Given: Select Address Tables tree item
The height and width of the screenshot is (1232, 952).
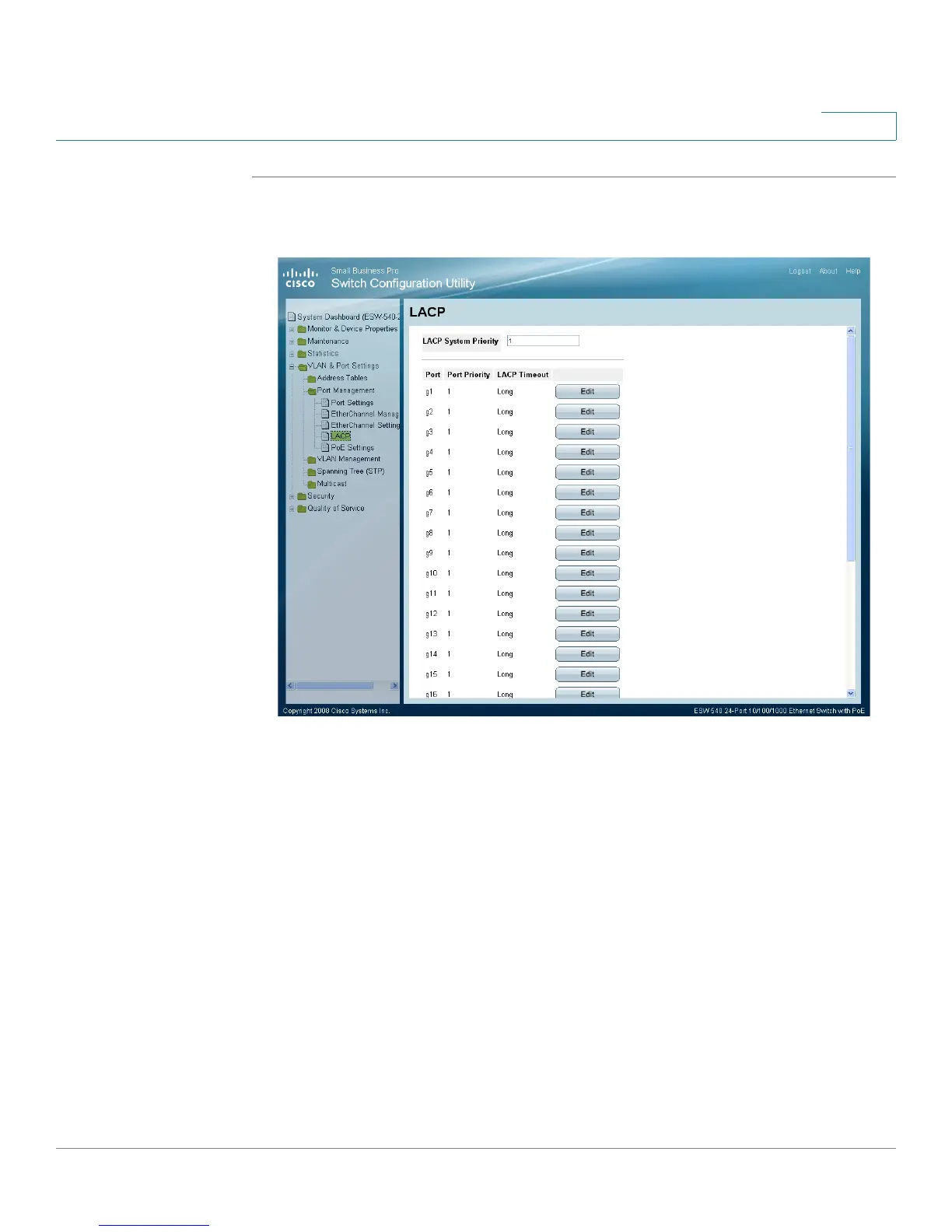Looking at the screenshot, I should tap(342, 378).
